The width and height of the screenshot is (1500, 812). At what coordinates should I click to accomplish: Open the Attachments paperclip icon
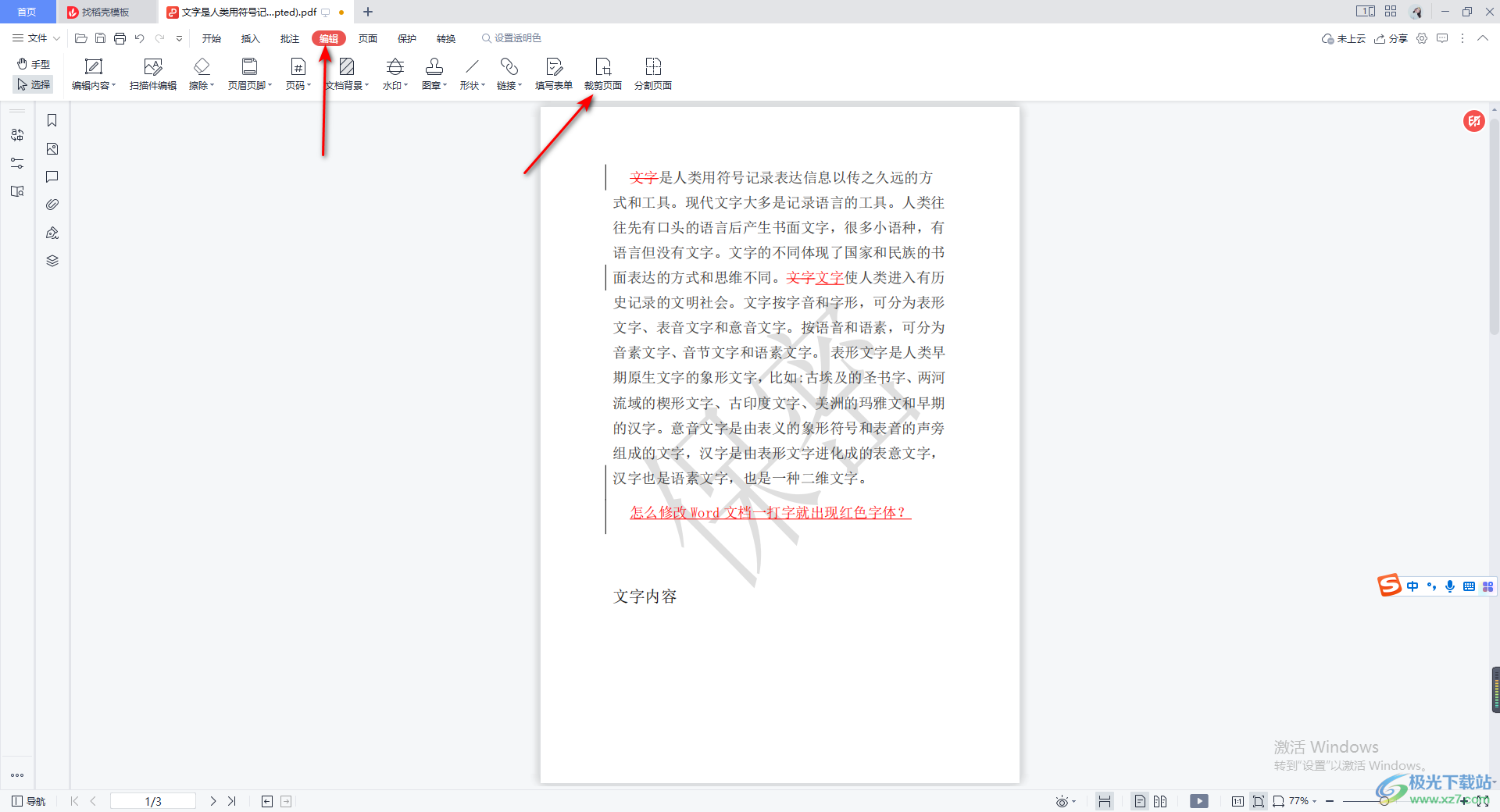(52, 205)
